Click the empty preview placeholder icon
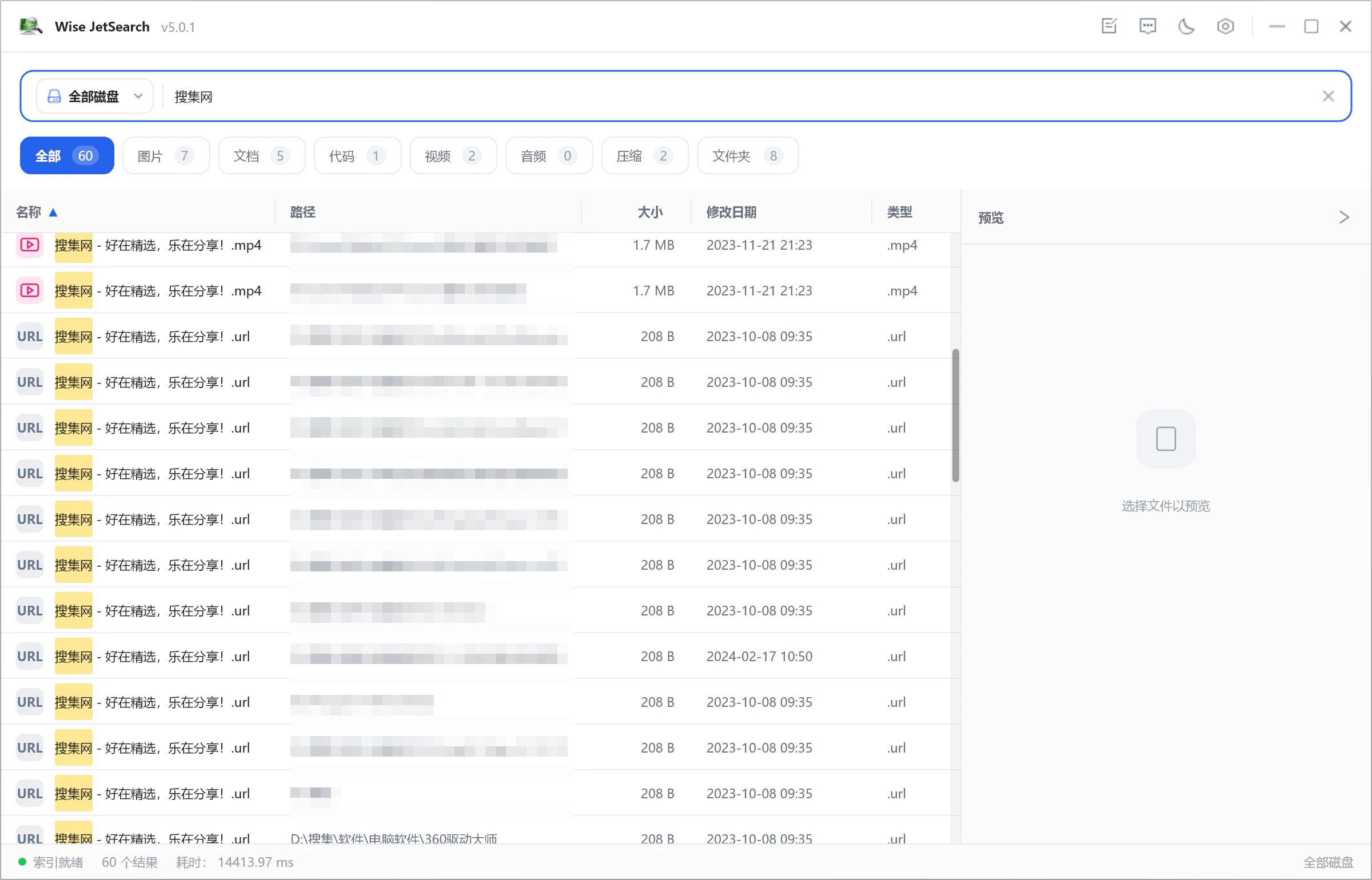Image resolution: width=1372 pixels, height=880 pixels. tap(1166, 439)
